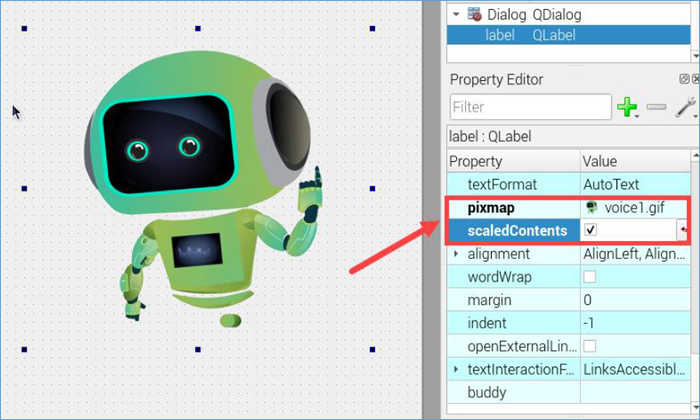
Task: Collapse the Dialog tree node
Action: pyautogui.click(x=456, y=14)
